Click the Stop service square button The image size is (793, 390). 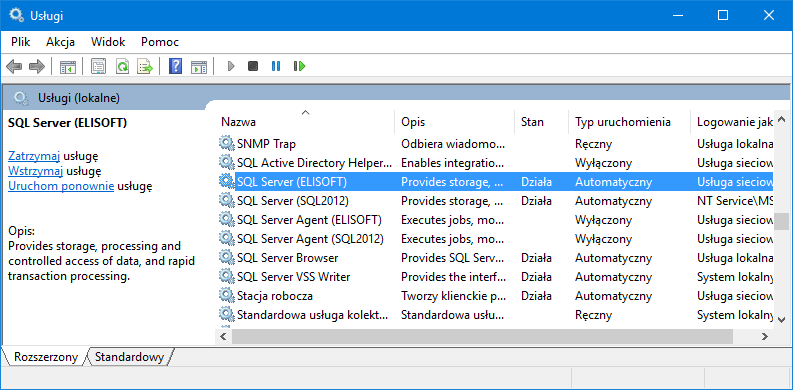click(253, 66)
